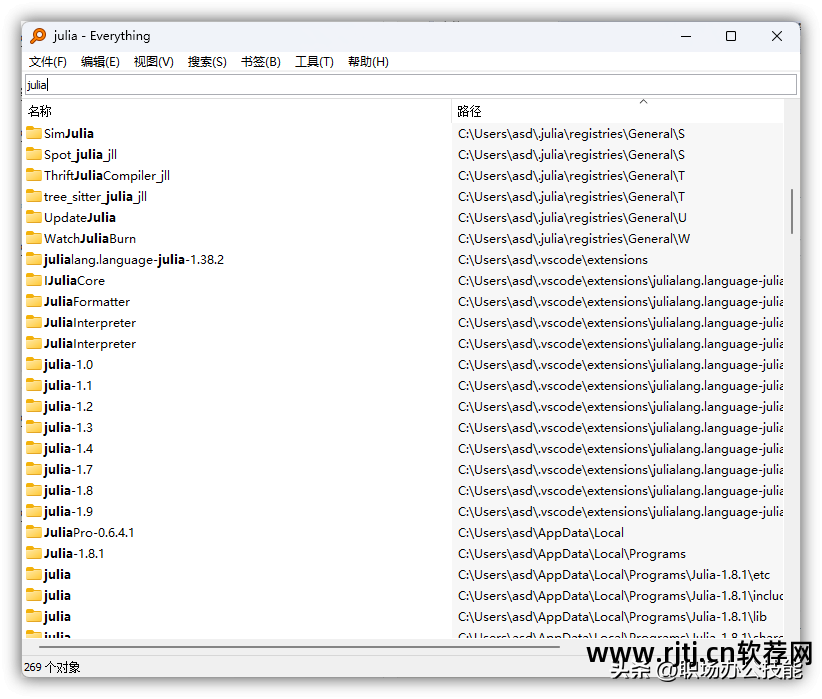
Task: Select the Julia-1.8.1 result name
Action: pyautogui.click(x=74, y=553)
